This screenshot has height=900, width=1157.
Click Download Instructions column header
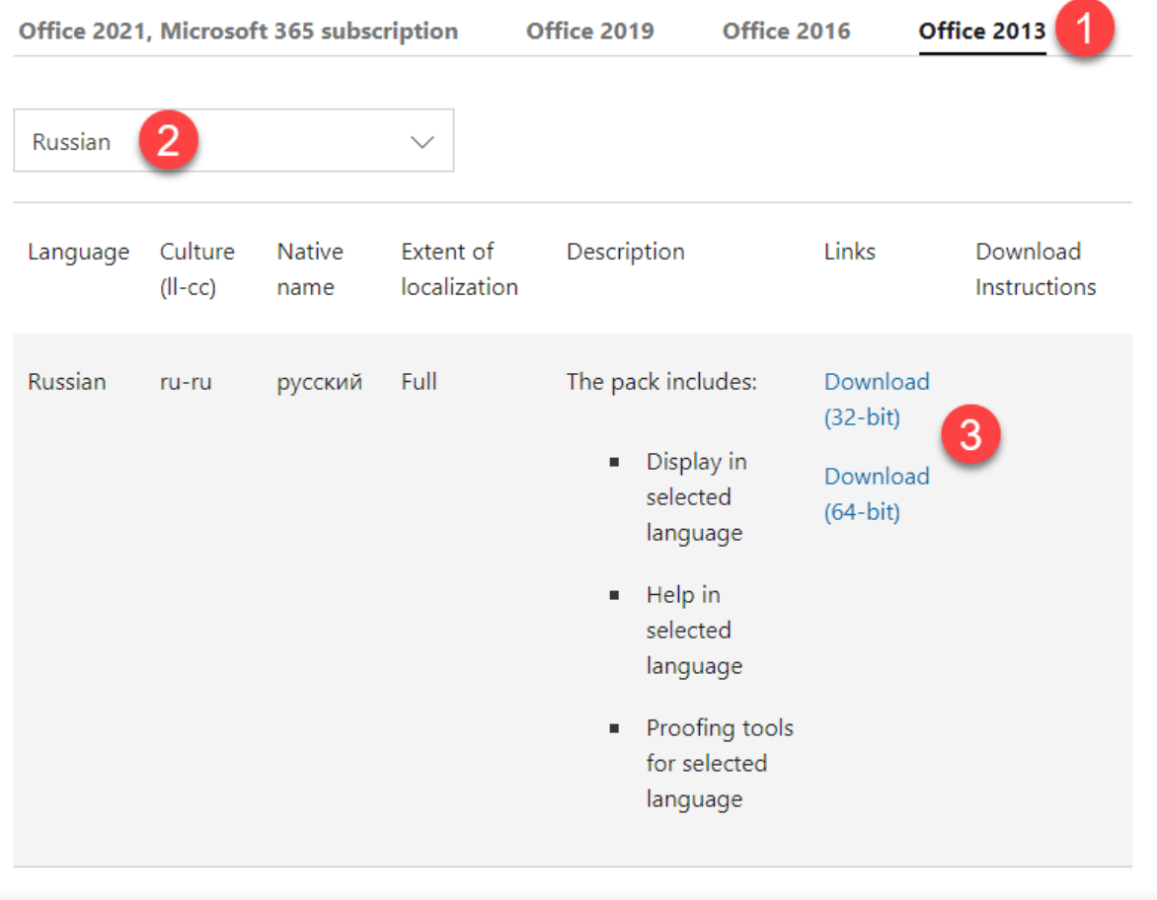point(1035,269)
